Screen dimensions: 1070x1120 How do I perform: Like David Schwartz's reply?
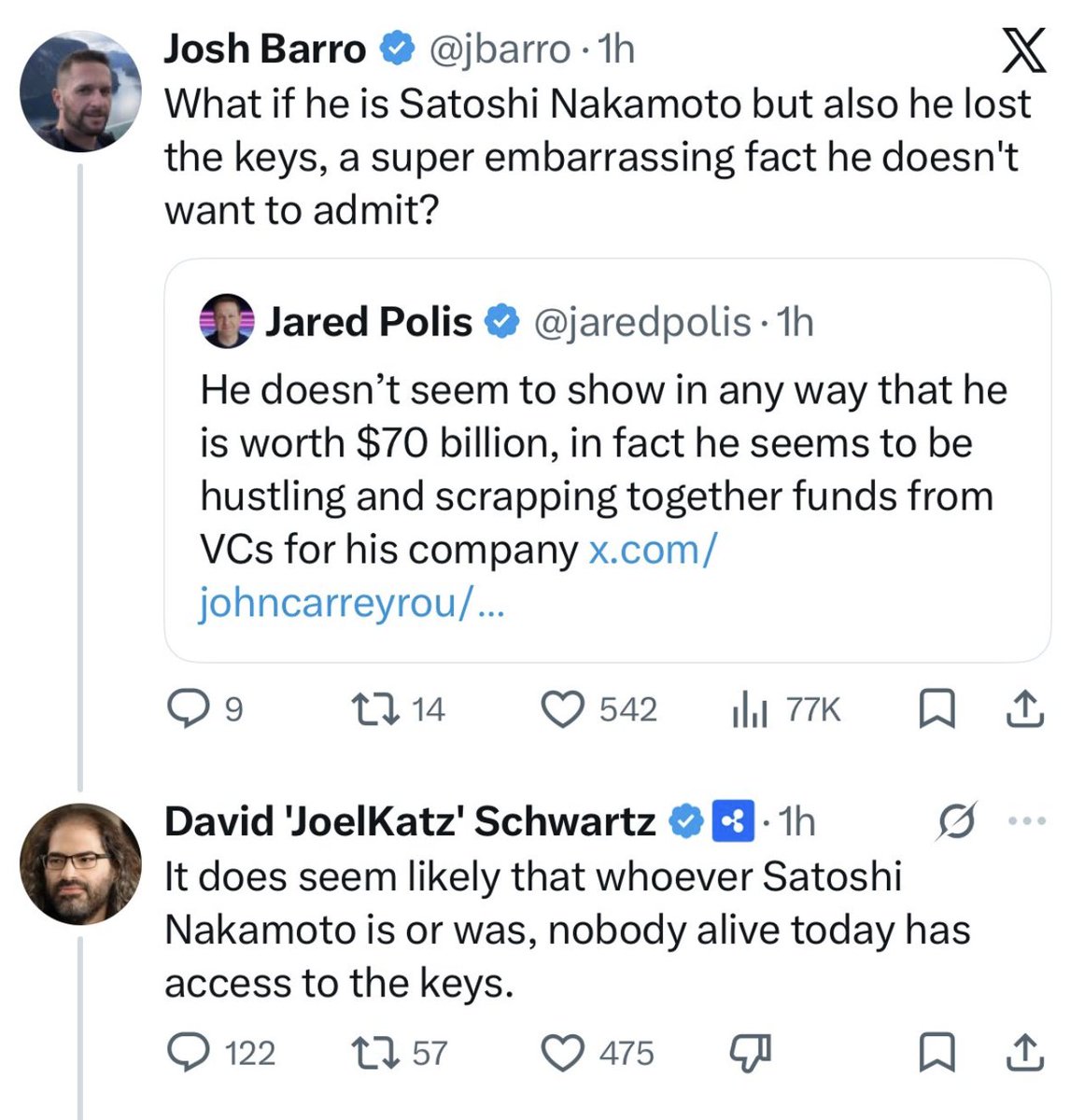pos(563,1053)
